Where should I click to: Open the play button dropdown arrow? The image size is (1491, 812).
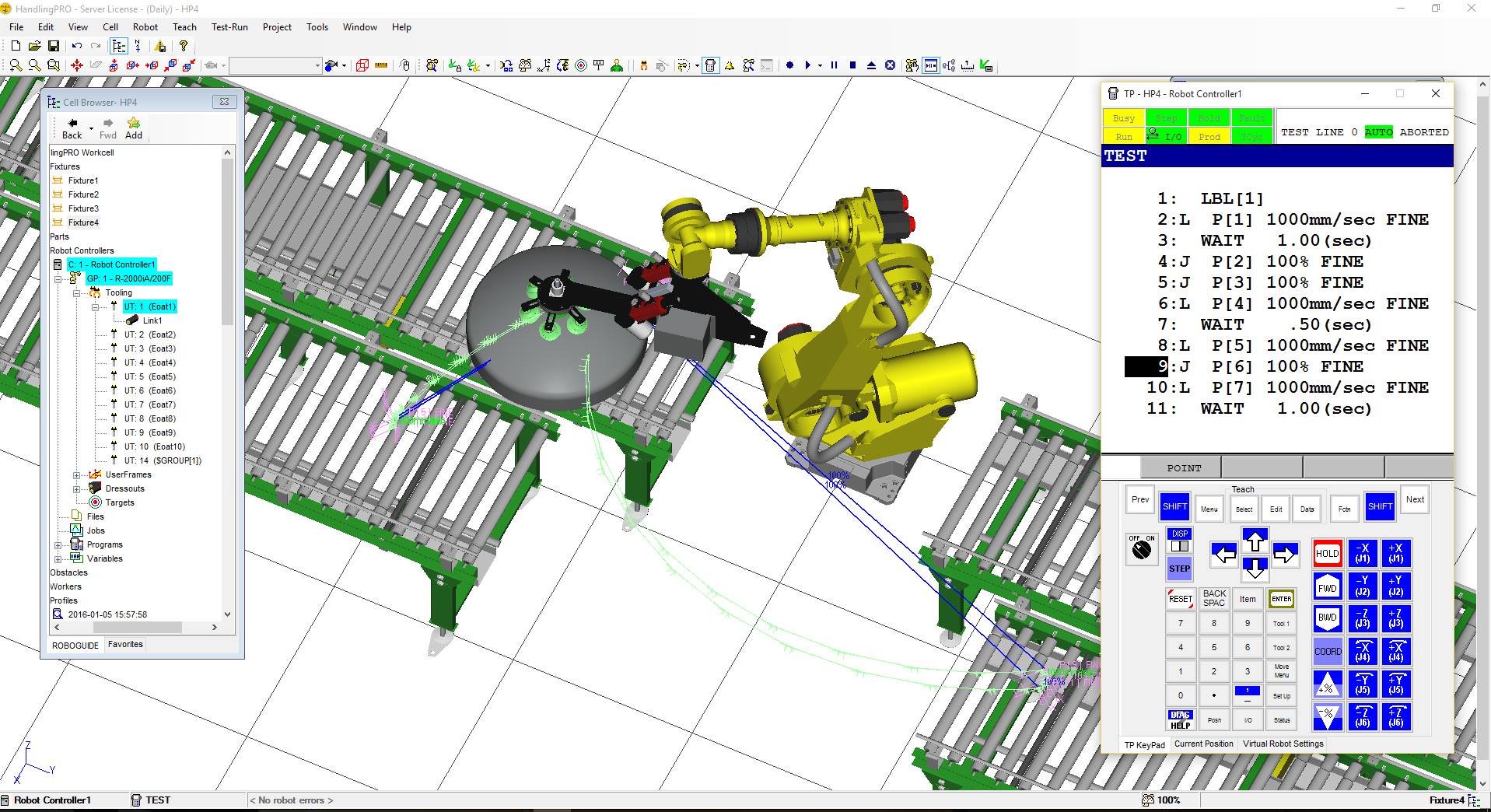click(819, 65)
